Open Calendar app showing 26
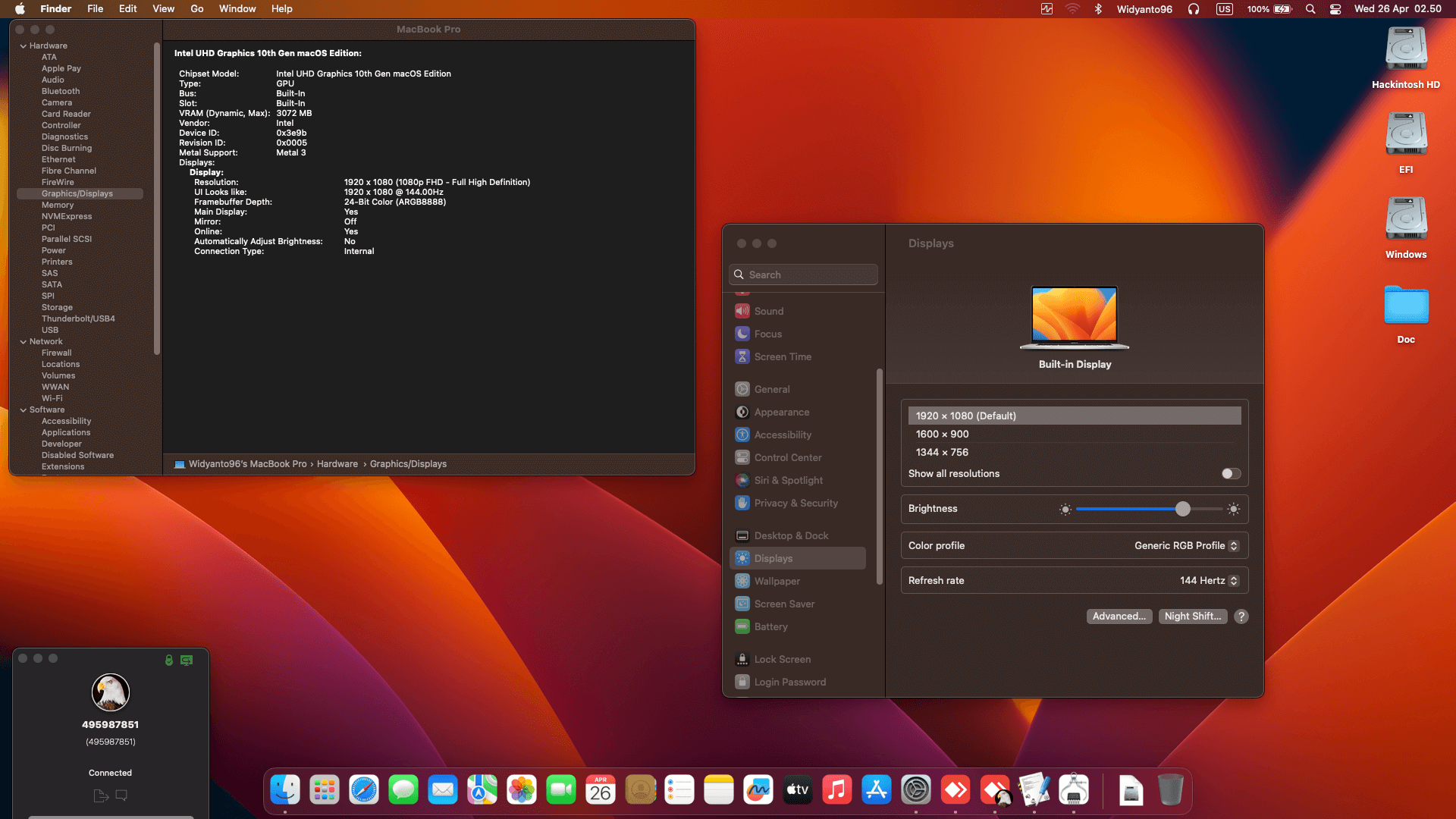This screenshot has height=819, width=1456. point(601,790)
